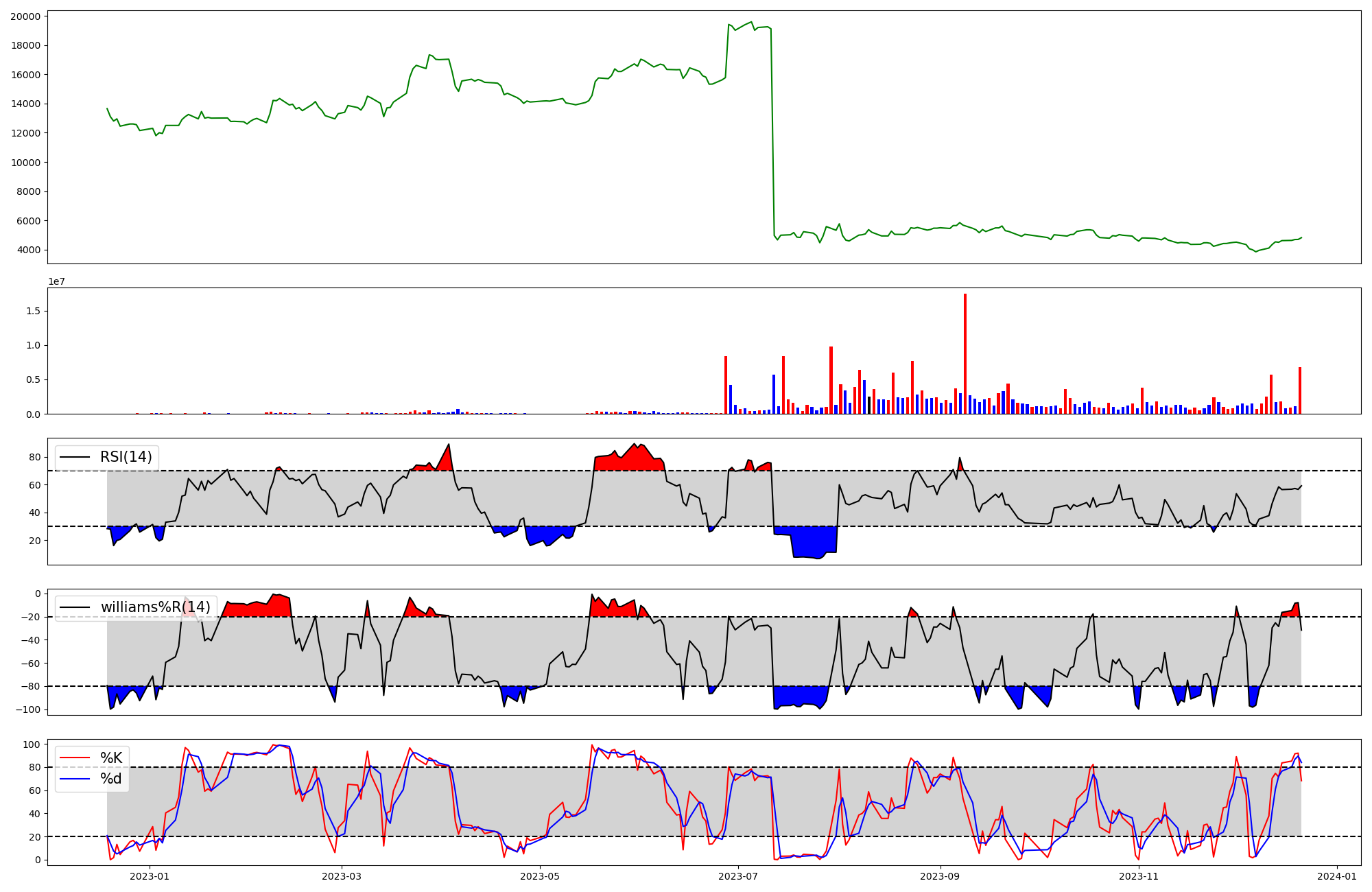Image resolution: width=1372 pixels, height=892 pixels.
Task: Click the 2023-07 date tick label
Action: [739, 876]
